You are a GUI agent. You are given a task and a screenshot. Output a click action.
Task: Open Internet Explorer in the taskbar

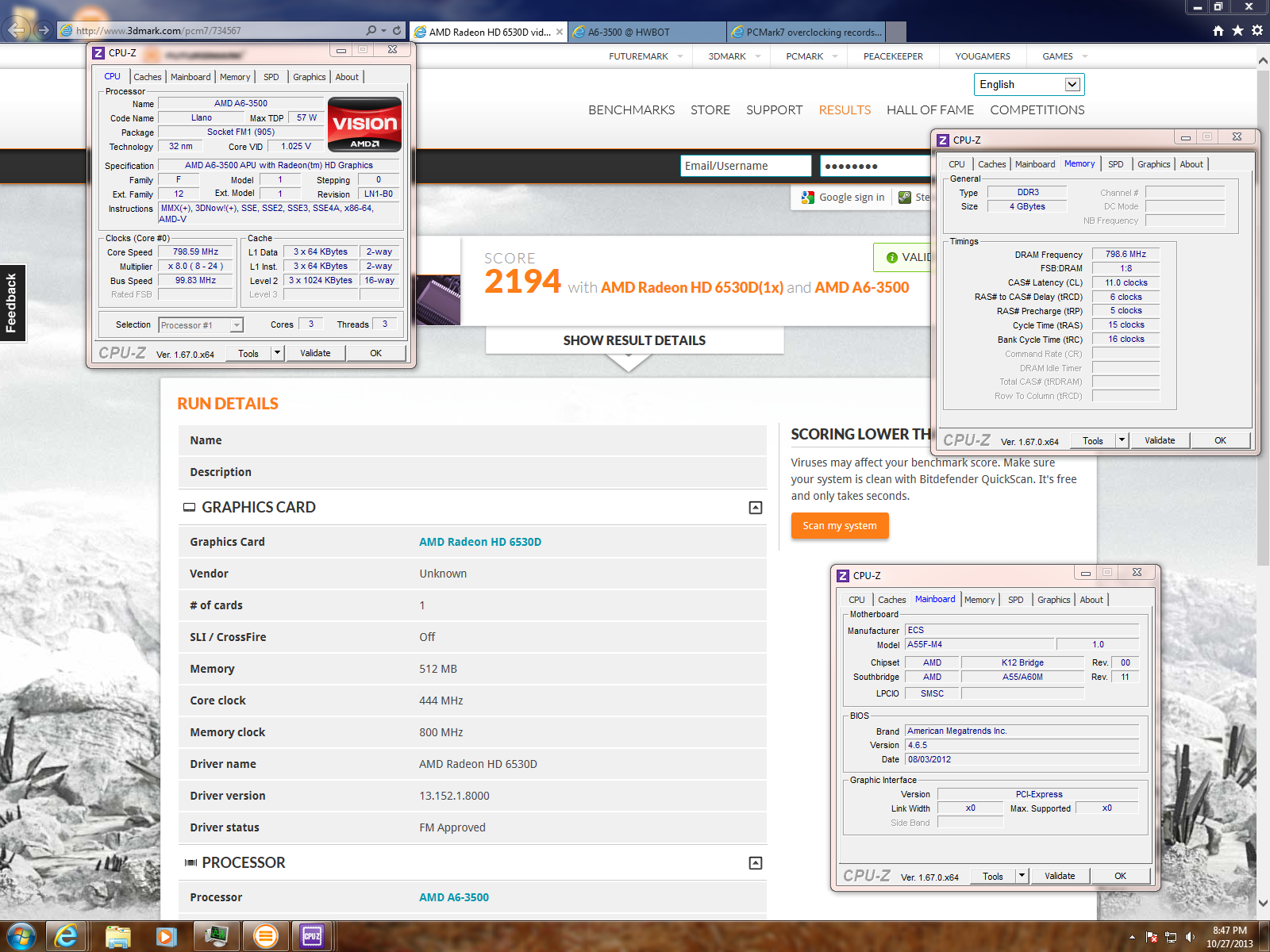pos(67,937)
